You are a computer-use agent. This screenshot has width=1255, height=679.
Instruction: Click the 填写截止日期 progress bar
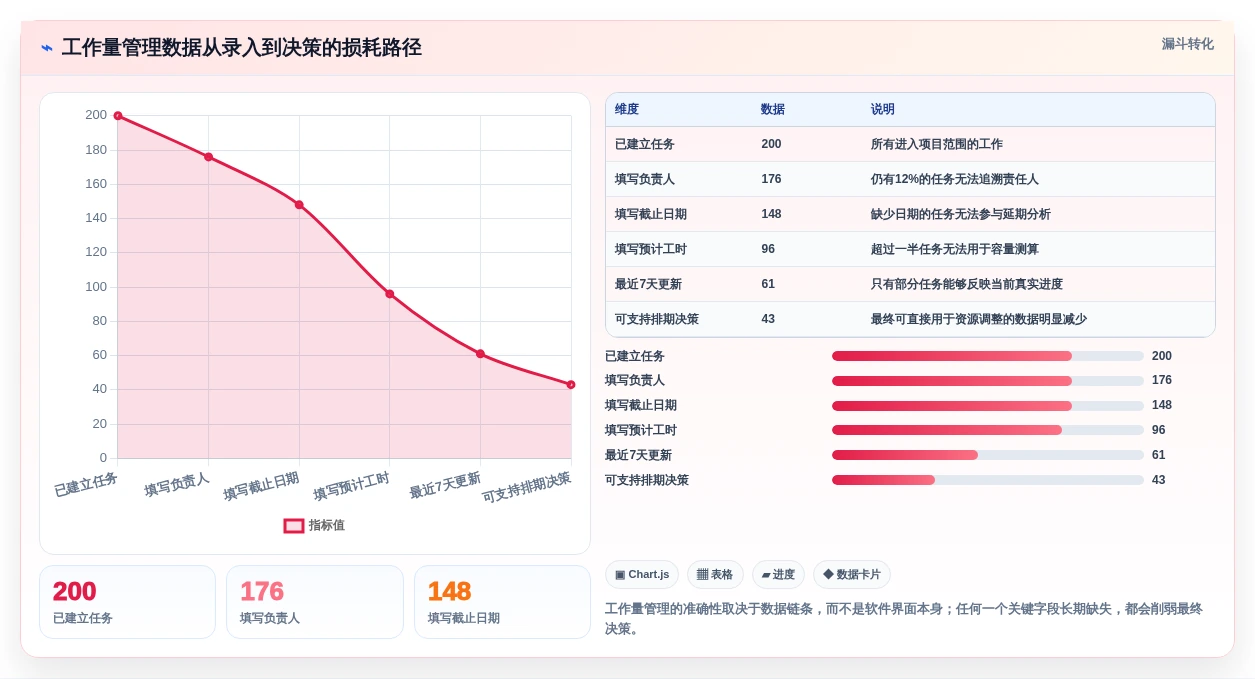[x=988, y=406]
